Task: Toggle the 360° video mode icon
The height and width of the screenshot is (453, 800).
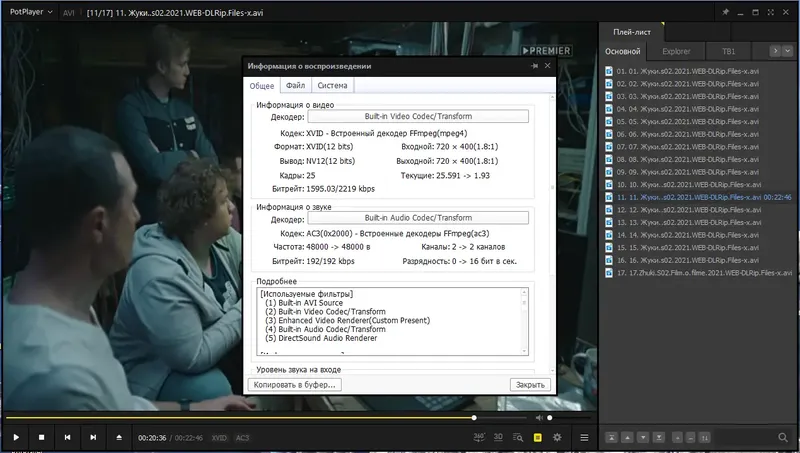Action: 479,437
